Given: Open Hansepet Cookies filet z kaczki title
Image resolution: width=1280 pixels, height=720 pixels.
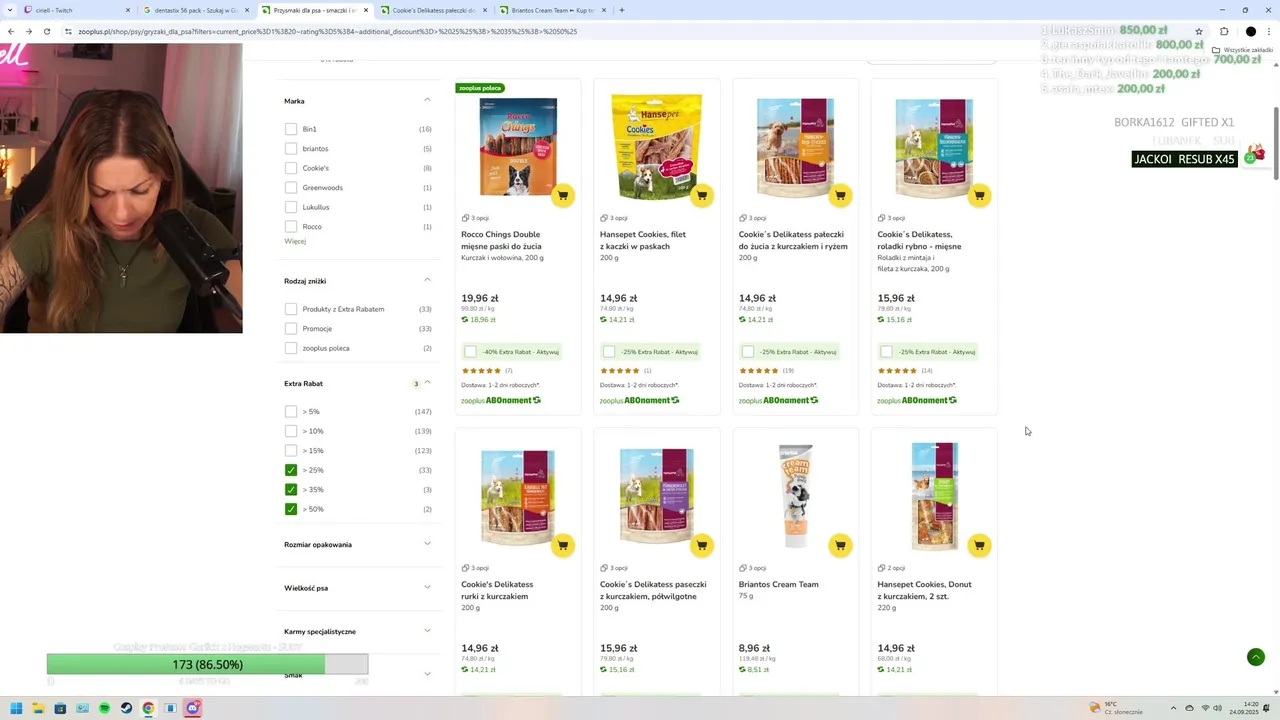Looking at the screenshot, I should point(643,240).
